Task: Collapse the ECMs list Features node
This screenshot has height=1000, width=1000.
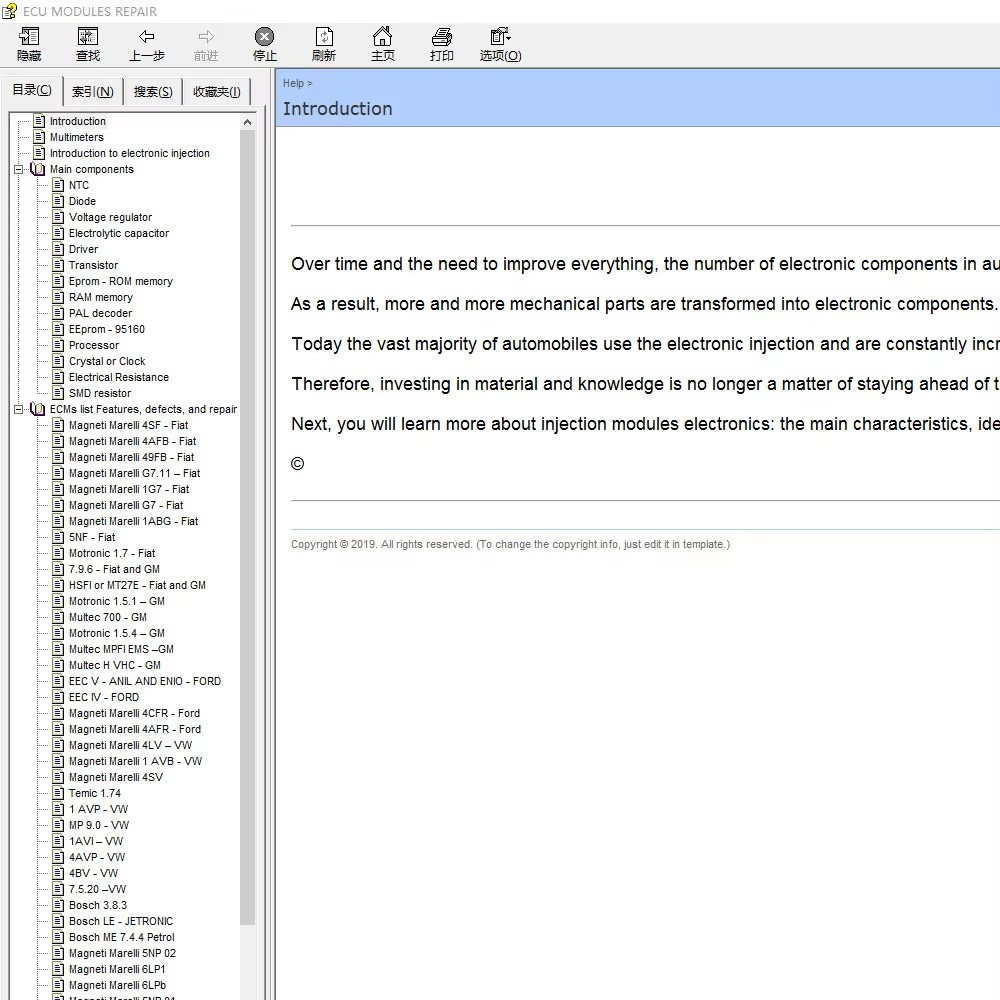Action: [x=18, y=409]
